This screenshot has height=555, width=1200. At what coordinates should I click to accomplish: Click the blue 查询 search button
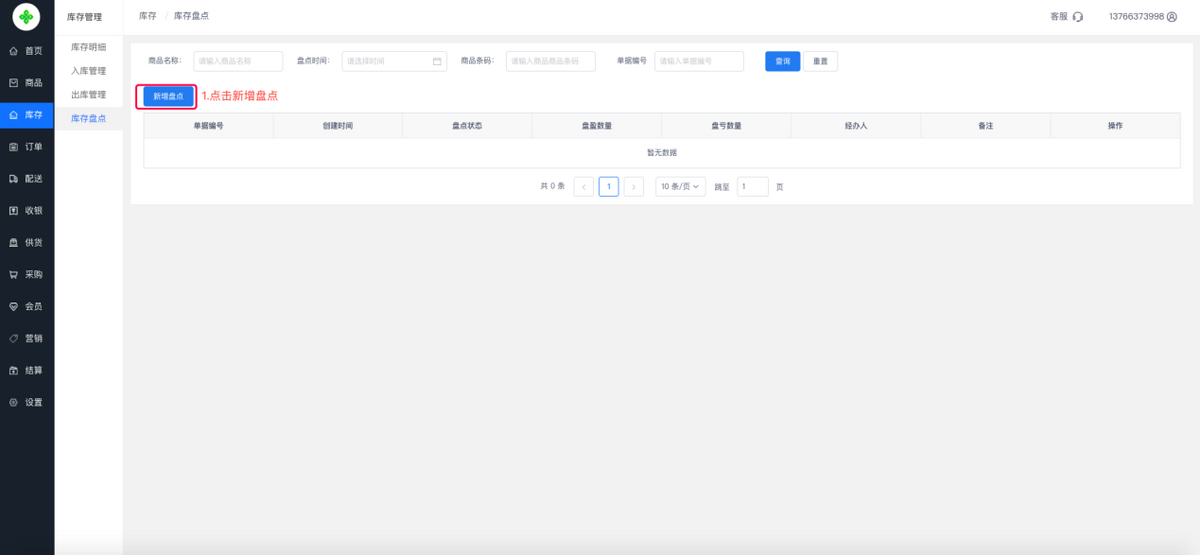point(783,61)
